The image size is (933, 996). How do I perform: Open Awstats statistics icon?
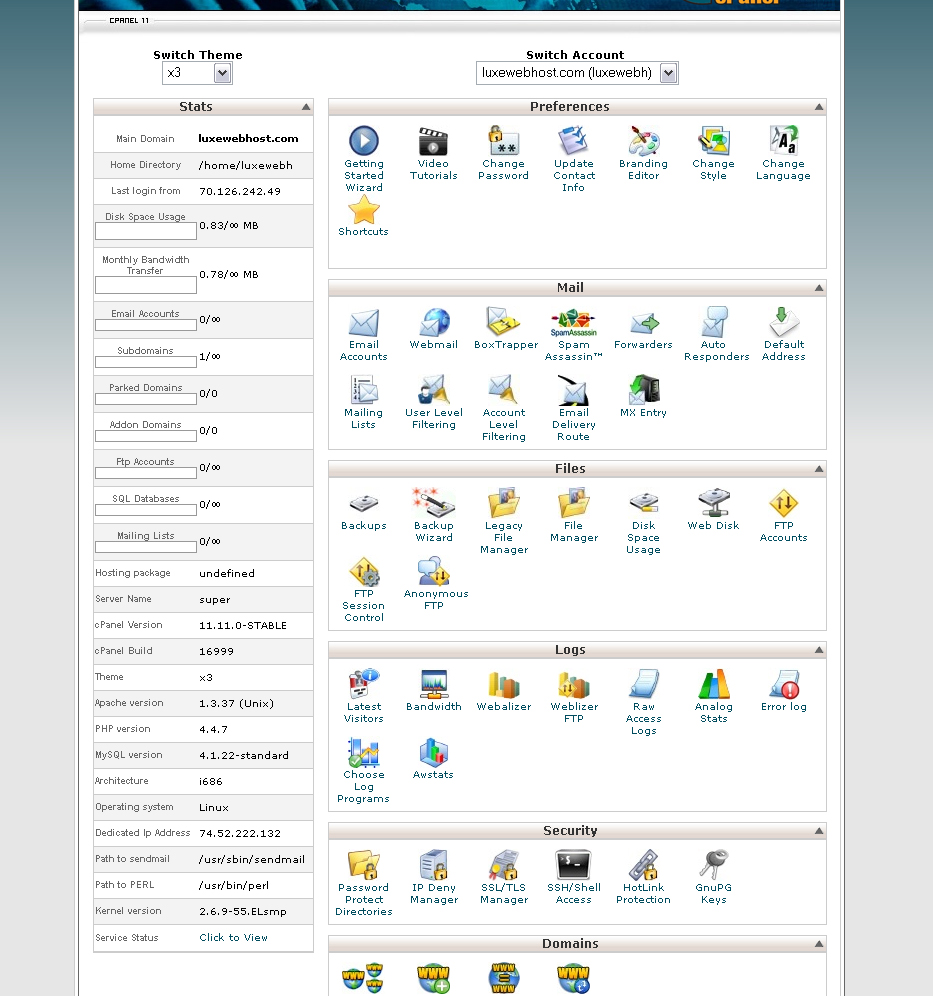pos(433,753)
